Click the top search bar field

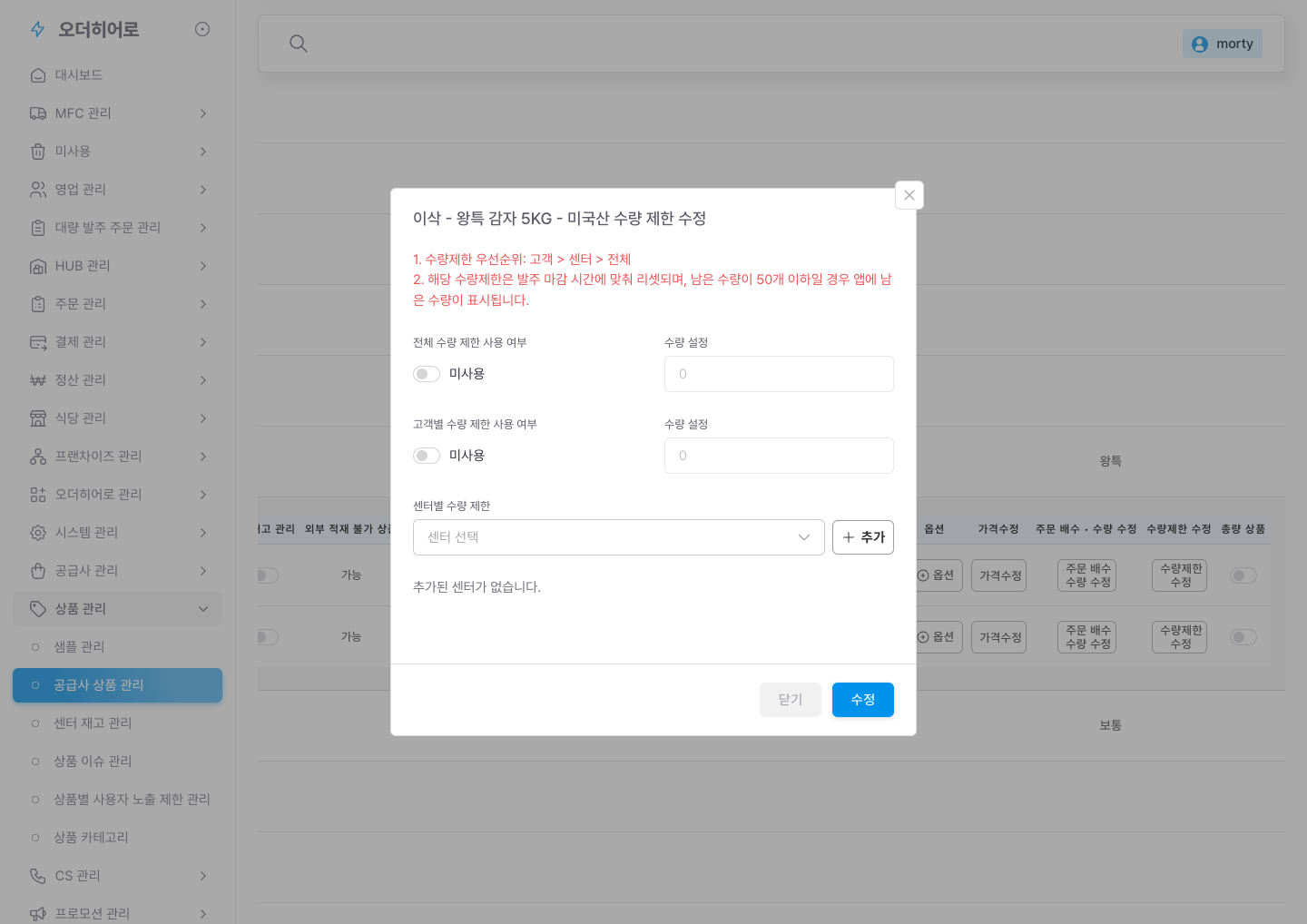[771, 44]
